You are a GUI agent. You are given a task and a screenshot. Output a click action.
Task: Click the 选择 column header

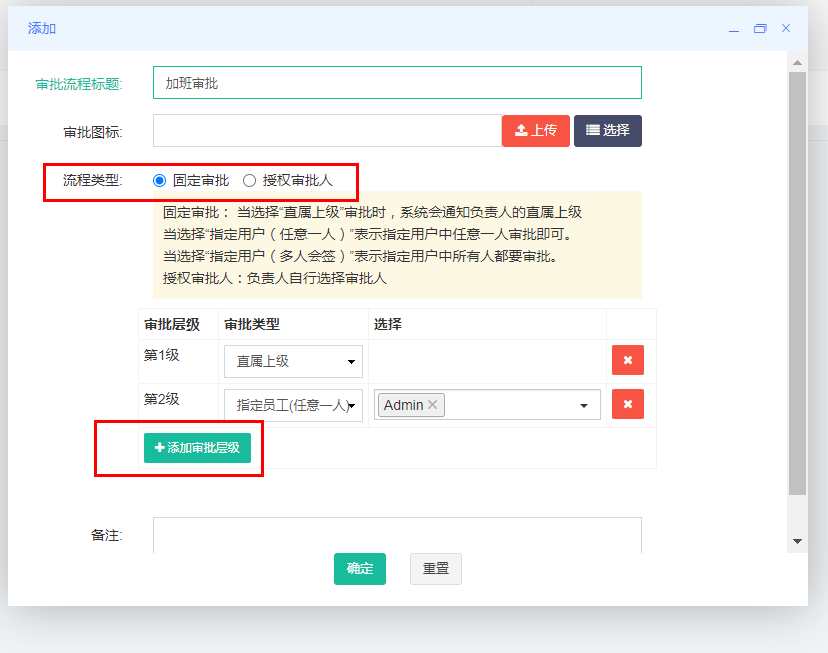click(388, 324)
